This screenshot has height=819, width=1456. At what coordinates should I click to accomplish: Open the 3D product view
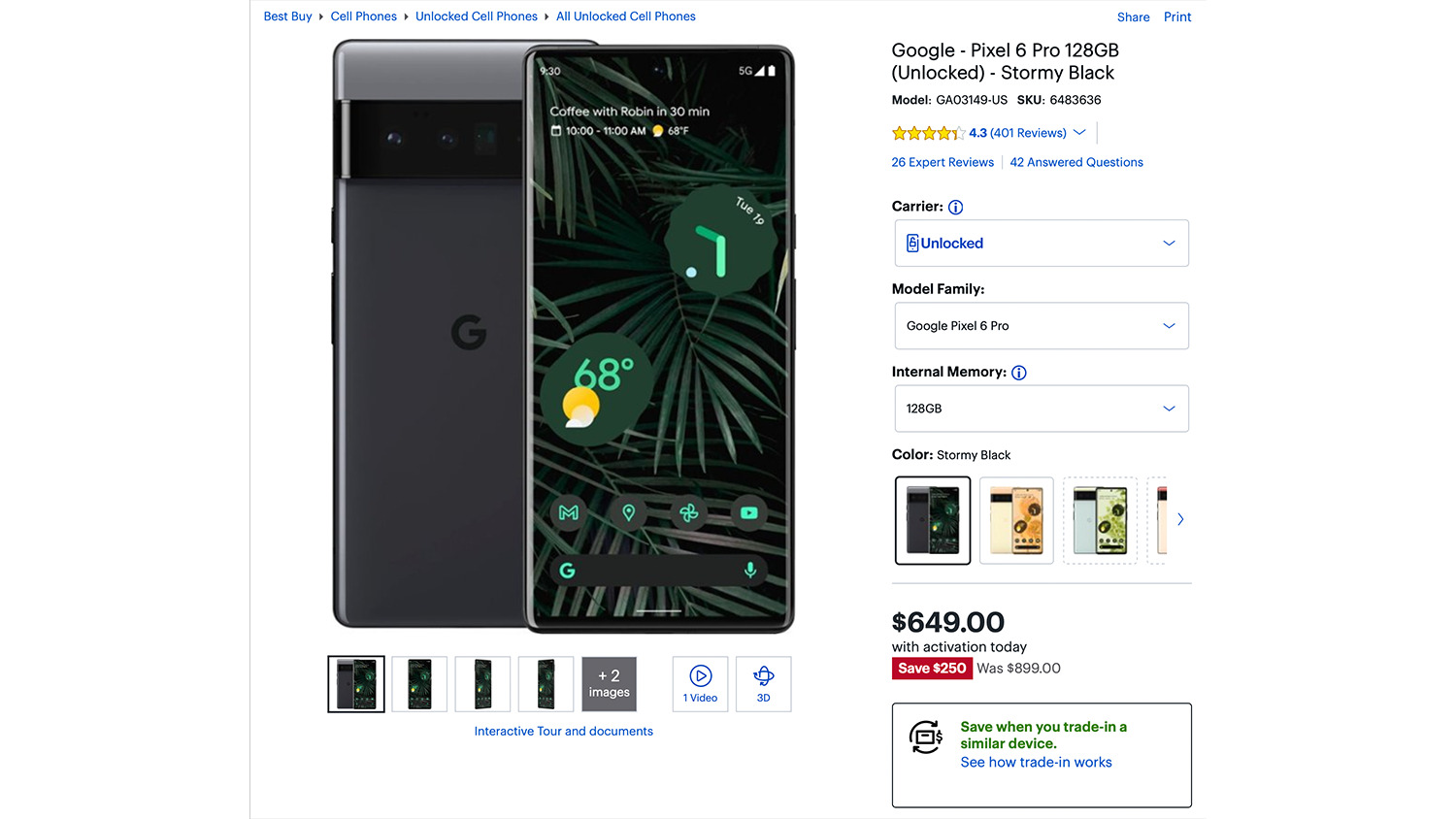763,684
